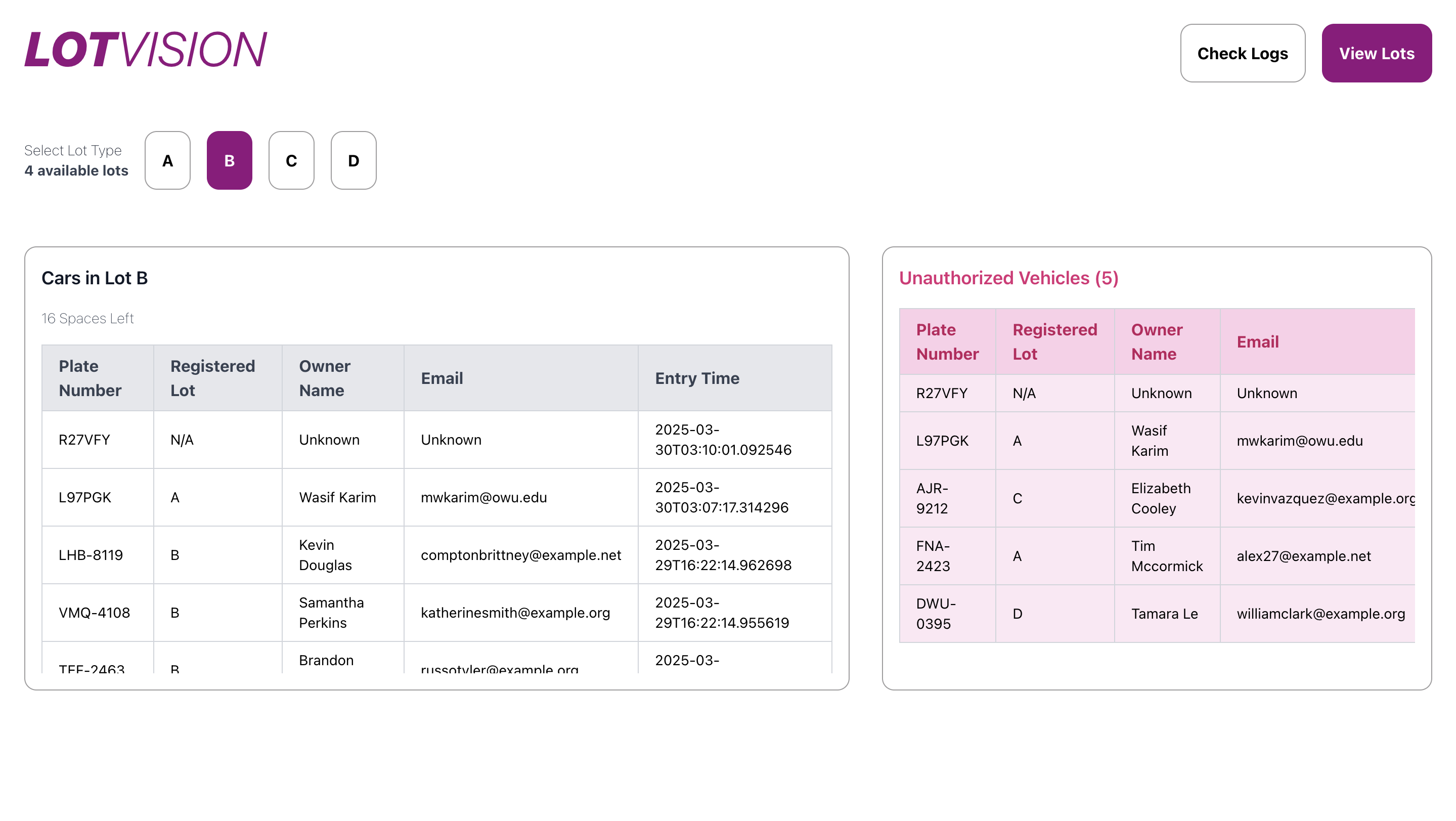Open the Check Logs page

[x=1242, y=53]
